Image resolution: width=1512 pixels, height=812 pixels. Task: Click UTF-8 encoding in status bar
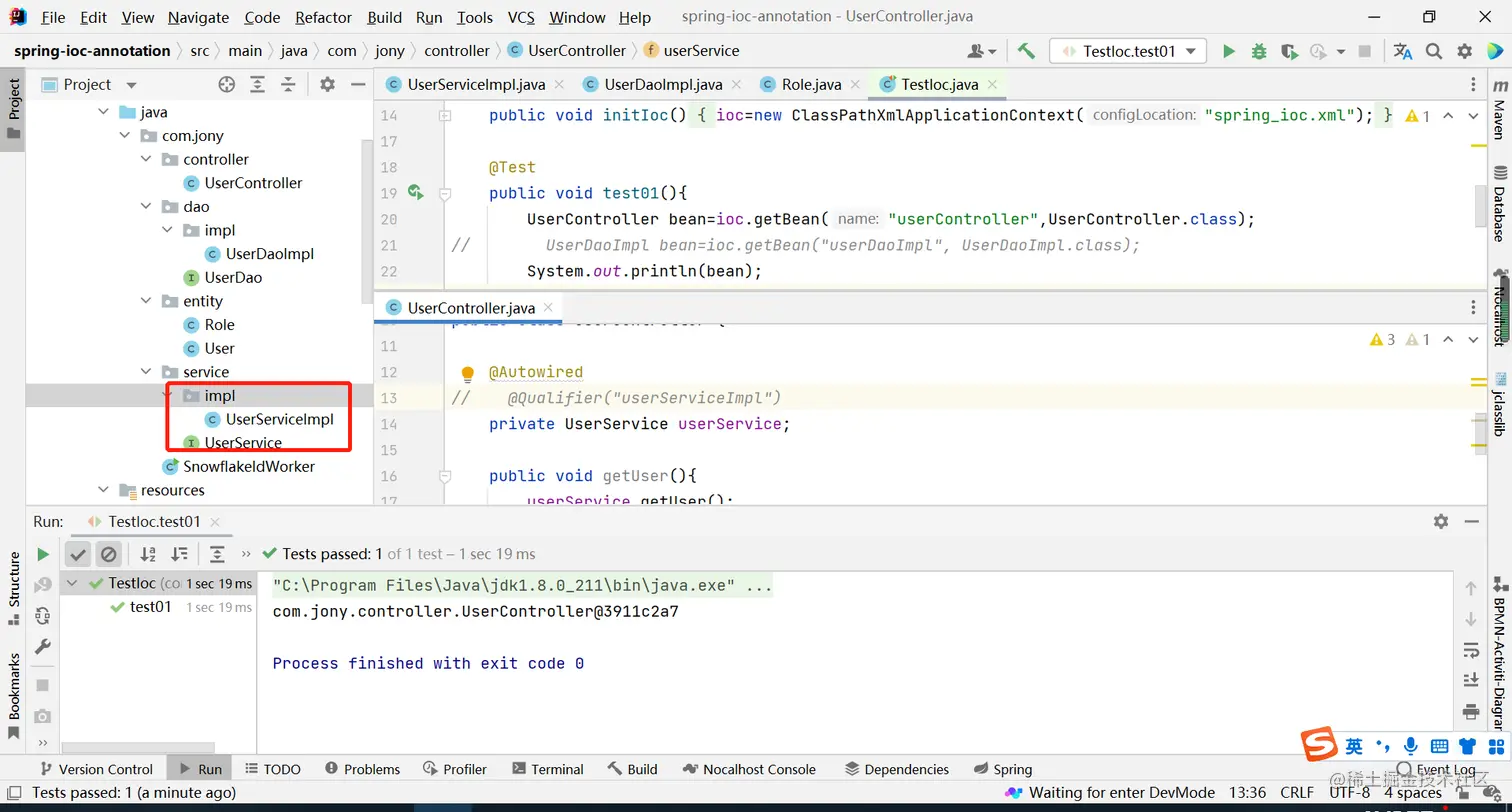(1349, 793)
